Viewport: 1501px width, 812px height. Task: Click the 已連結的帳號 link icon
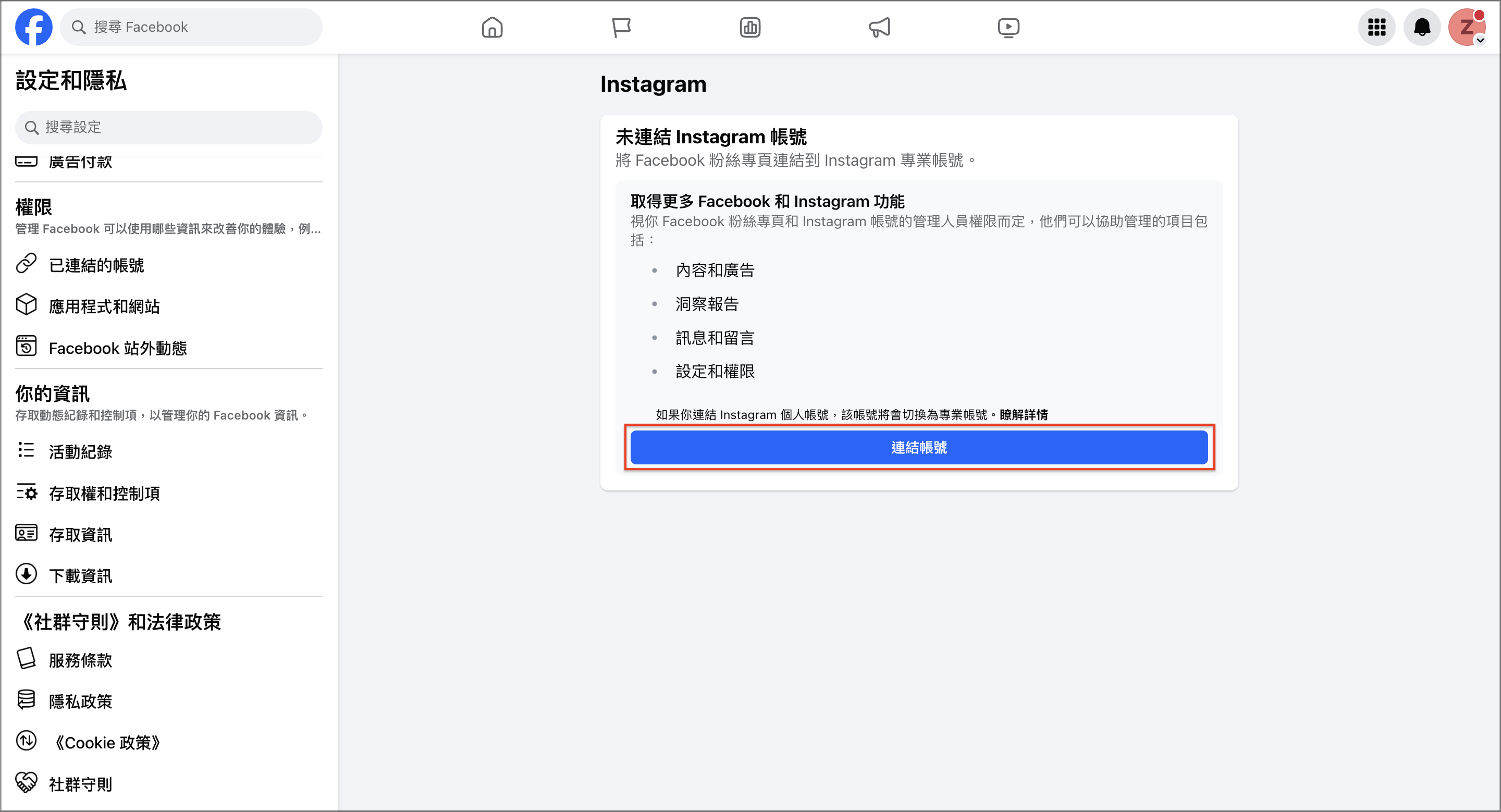point(26,264)
